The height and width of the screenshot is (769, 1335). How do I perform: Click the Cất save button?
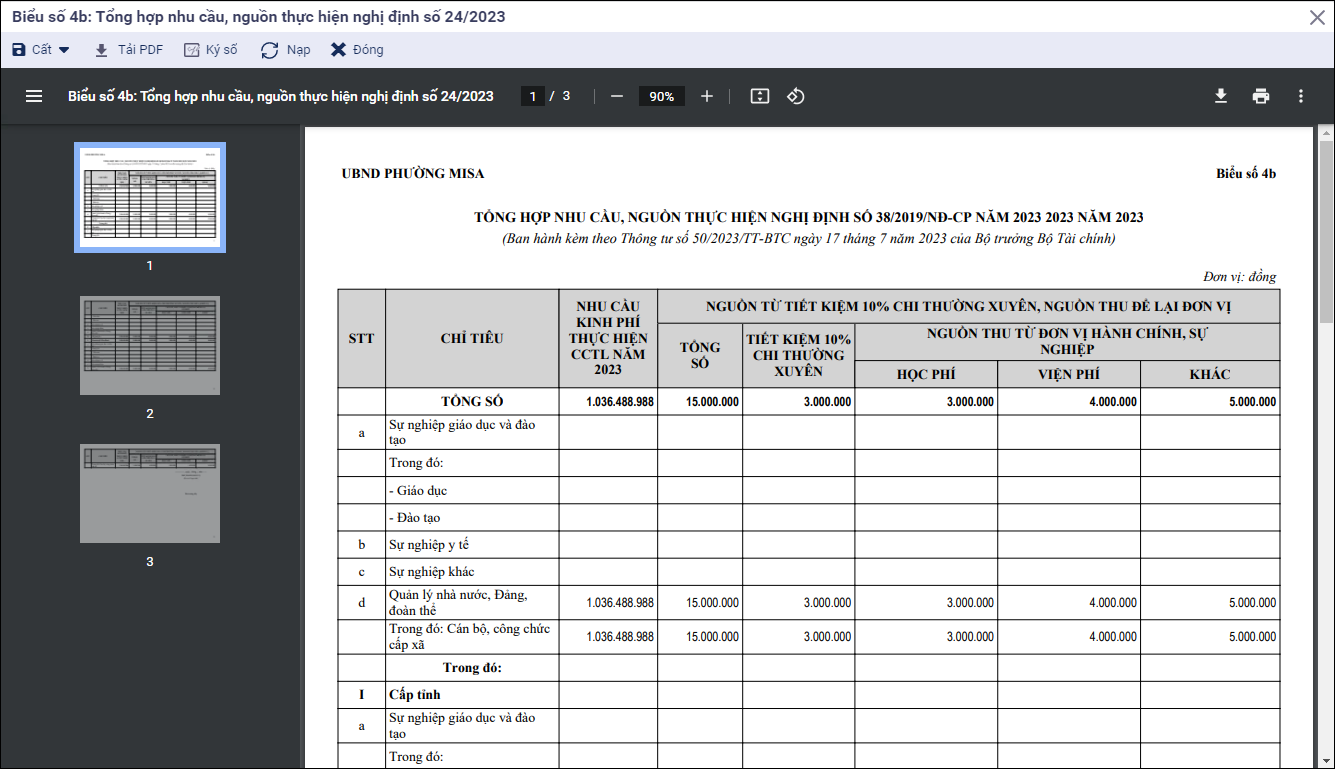point(32,50)
